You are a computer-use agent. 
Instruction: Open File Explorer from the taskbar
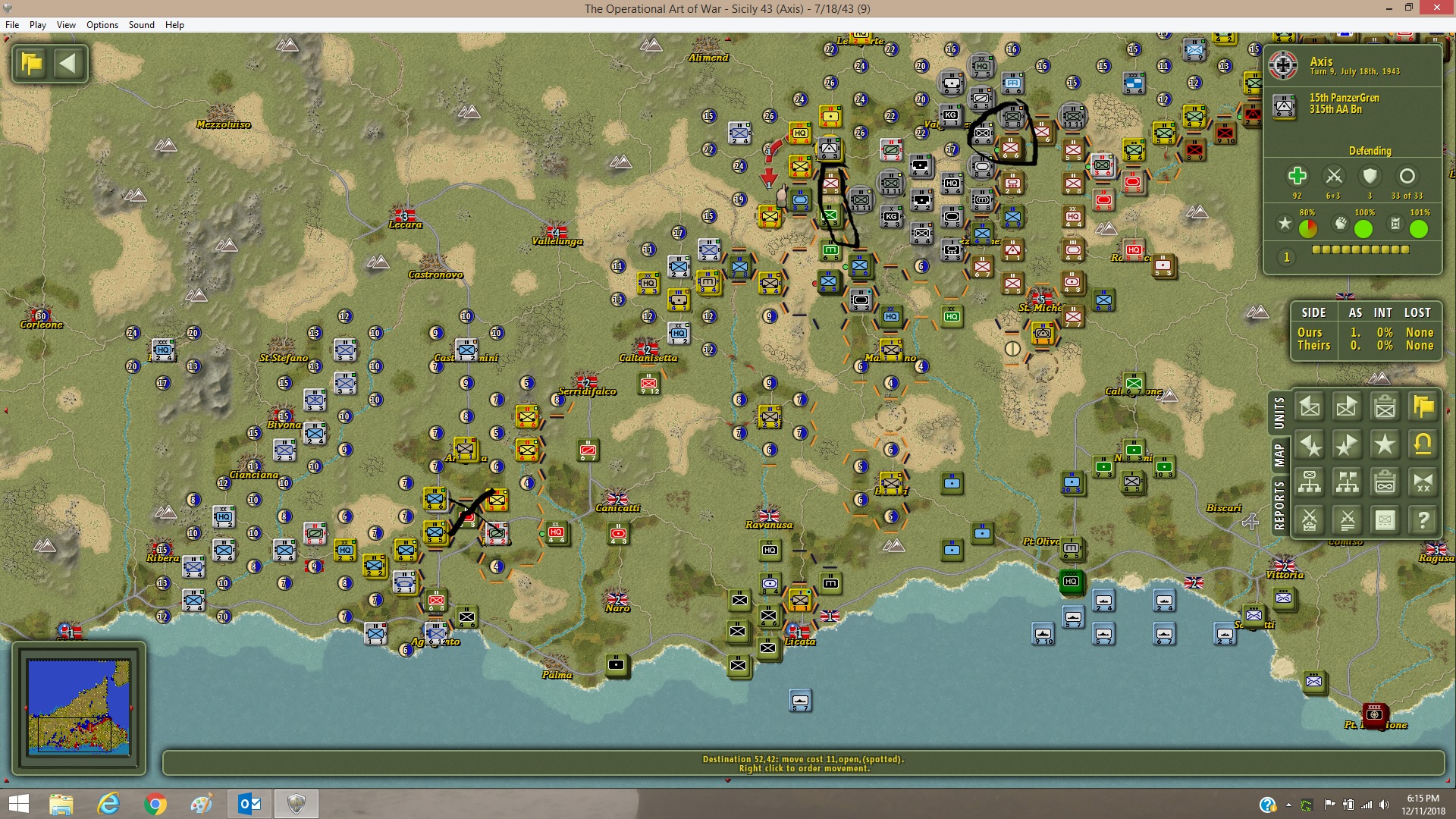pyautogui.click(x=61, y=804)
